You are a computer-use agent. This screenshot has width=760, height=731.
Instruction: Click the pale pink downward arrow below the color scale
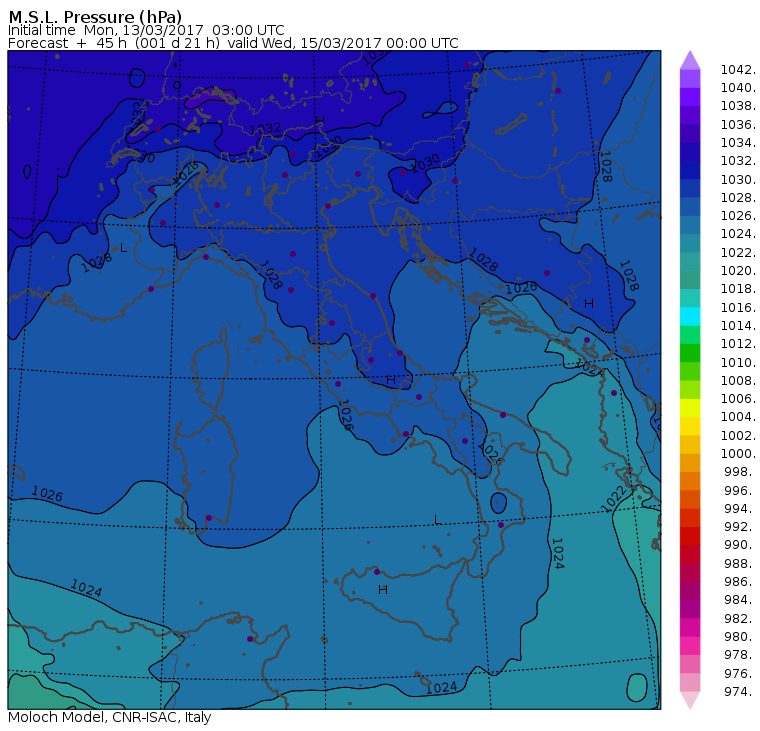point(690,699)
